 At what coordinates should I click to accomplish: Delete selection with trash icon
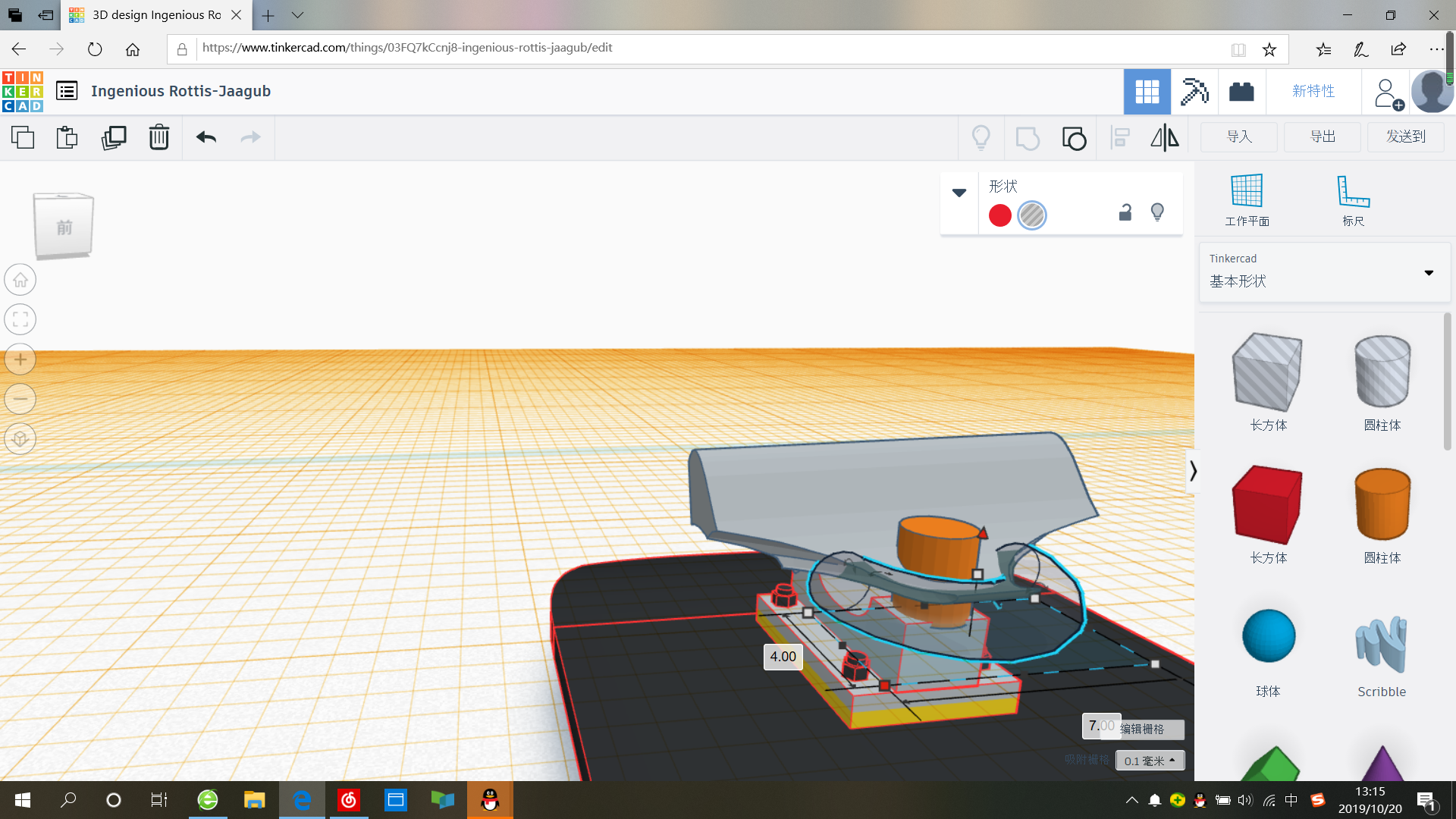(x=159, y=137)
